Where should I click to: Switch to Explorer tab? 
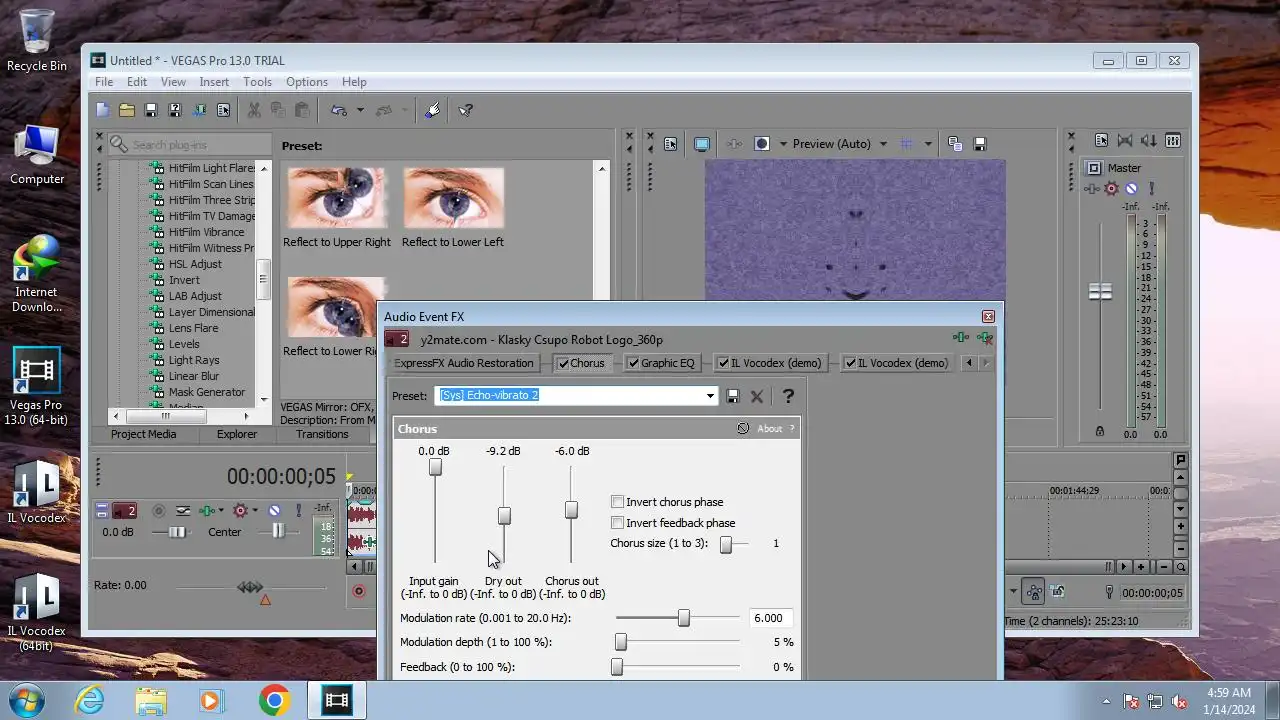237,434
